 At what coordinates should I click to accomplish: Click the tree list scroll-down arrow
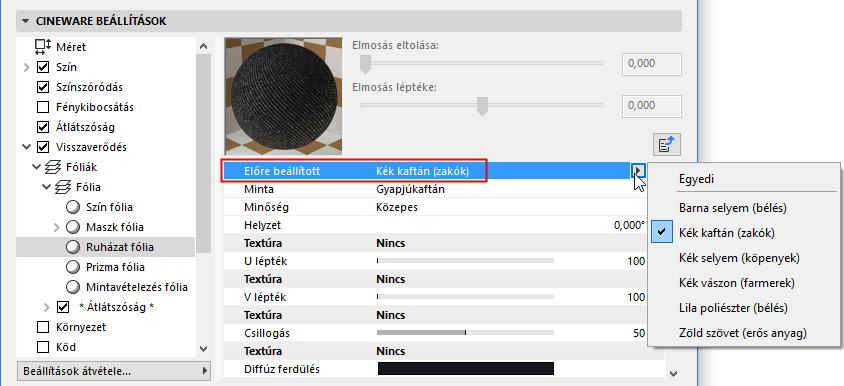(203, 349)
